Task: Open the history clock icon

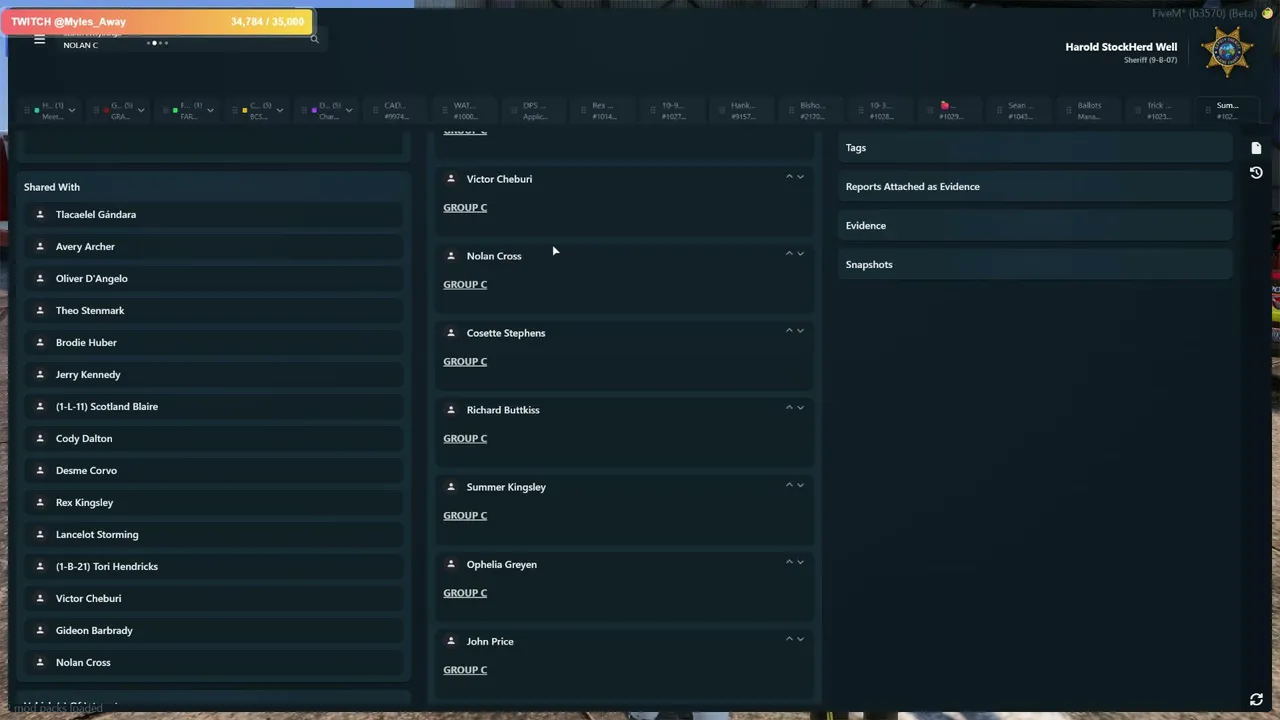Action: [x=1256, y=173]
